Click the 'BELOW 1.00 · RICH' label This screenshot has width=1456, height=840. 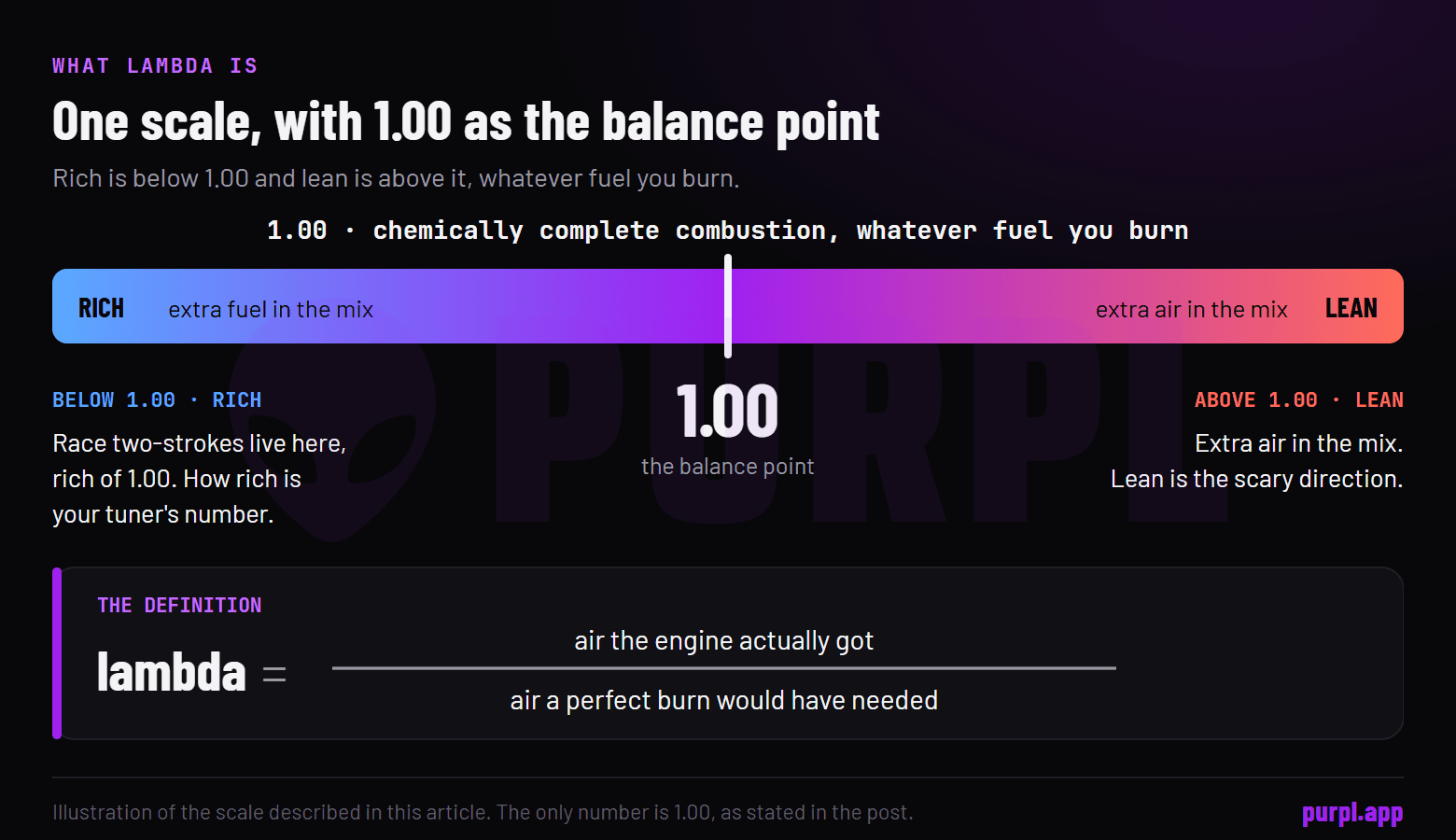coord(157,399)
